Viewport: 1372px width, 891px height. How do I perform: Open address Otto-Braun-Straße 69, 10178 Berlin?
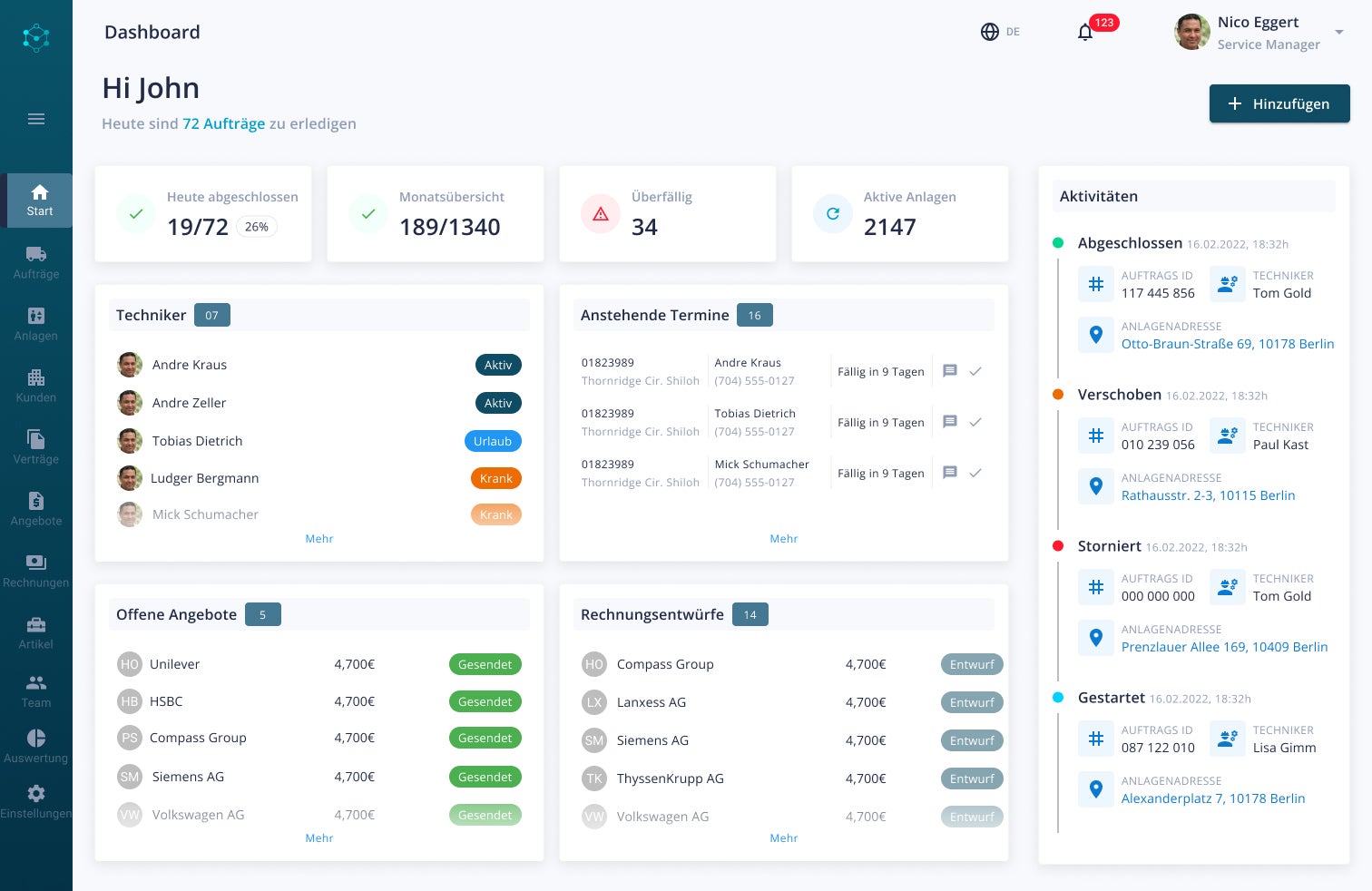(x=1228, y=344)
